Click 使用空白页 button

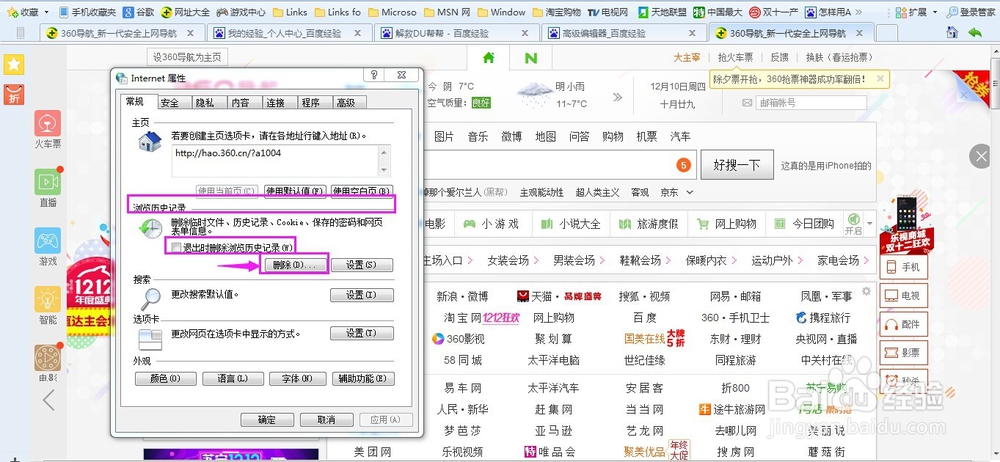(362, 191)
